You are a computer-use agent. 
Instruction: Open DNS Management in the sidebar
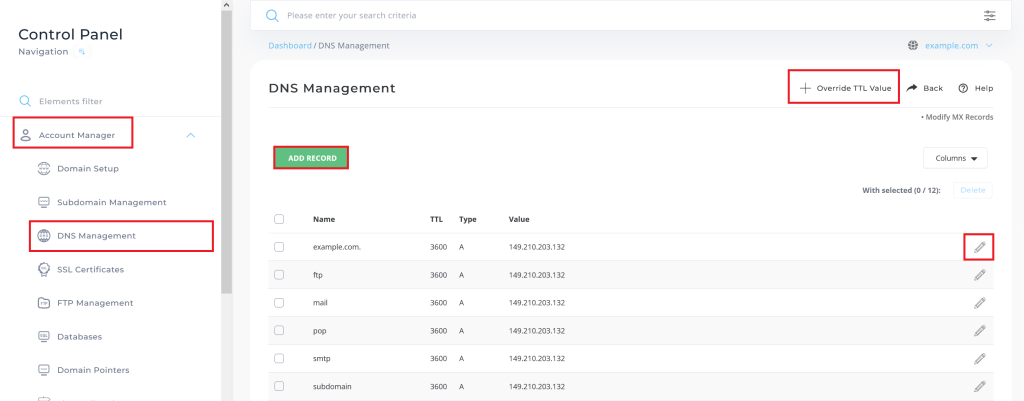96,236
